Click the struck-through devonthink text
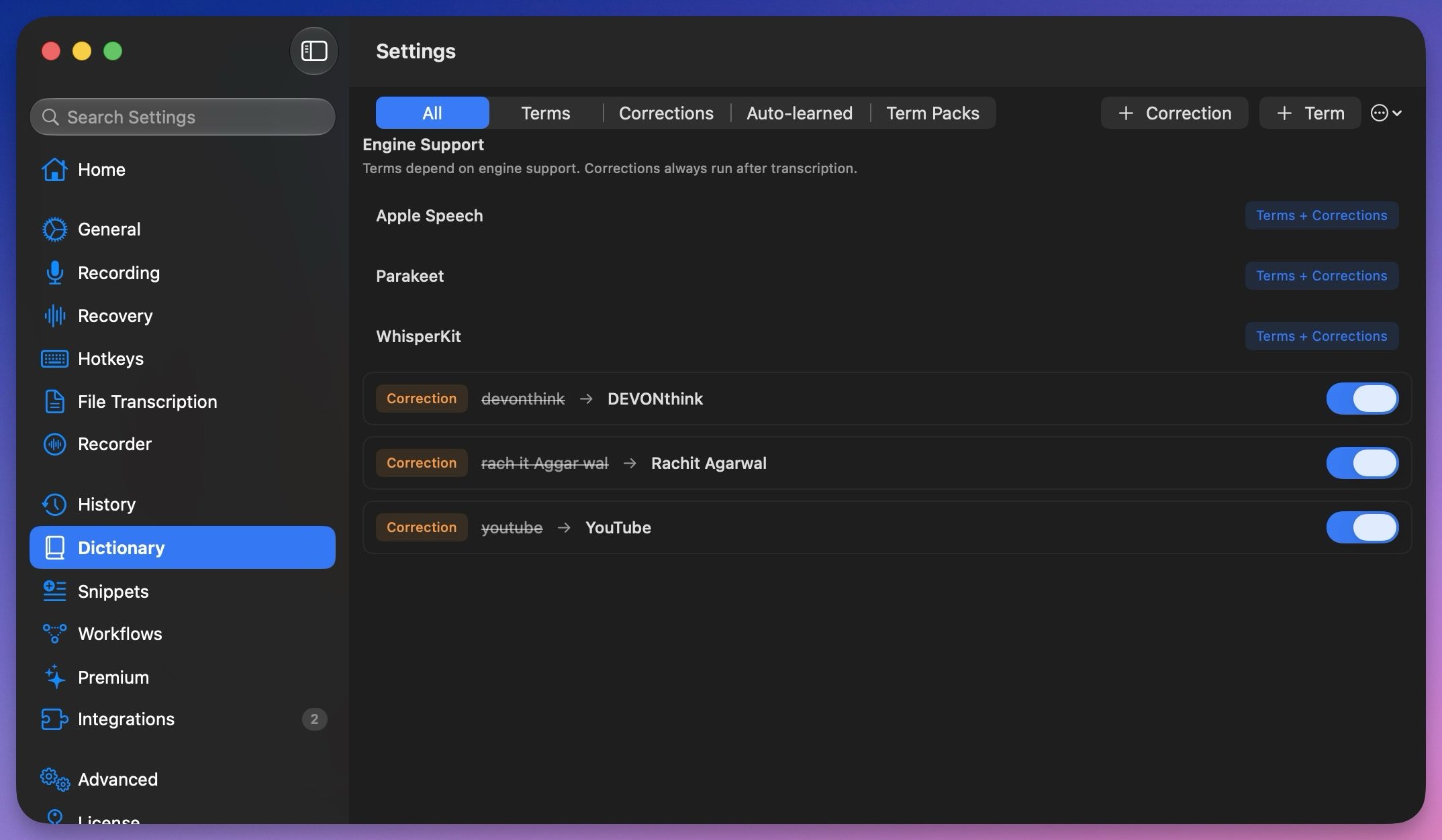The width and height of the screenshot is (1442, 840). pos(523,399)
